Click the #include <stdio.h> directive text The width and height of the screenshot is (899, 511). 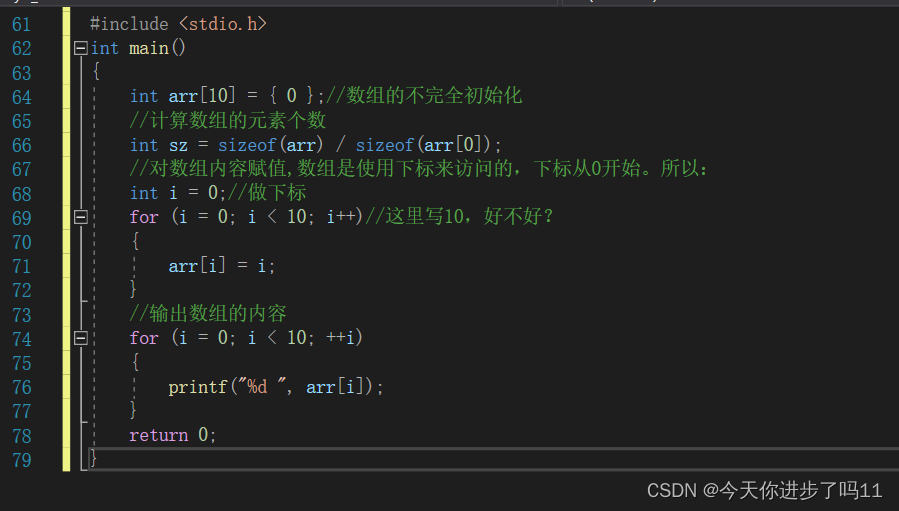coord(178,24)
